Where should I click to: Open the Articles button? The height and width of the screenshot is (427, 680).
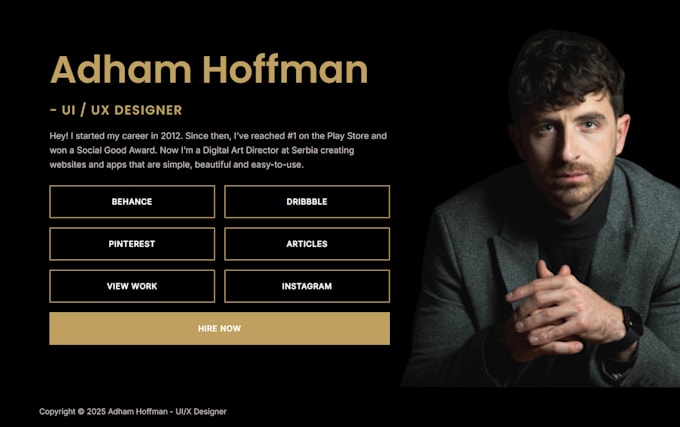(x=307, y=244)
